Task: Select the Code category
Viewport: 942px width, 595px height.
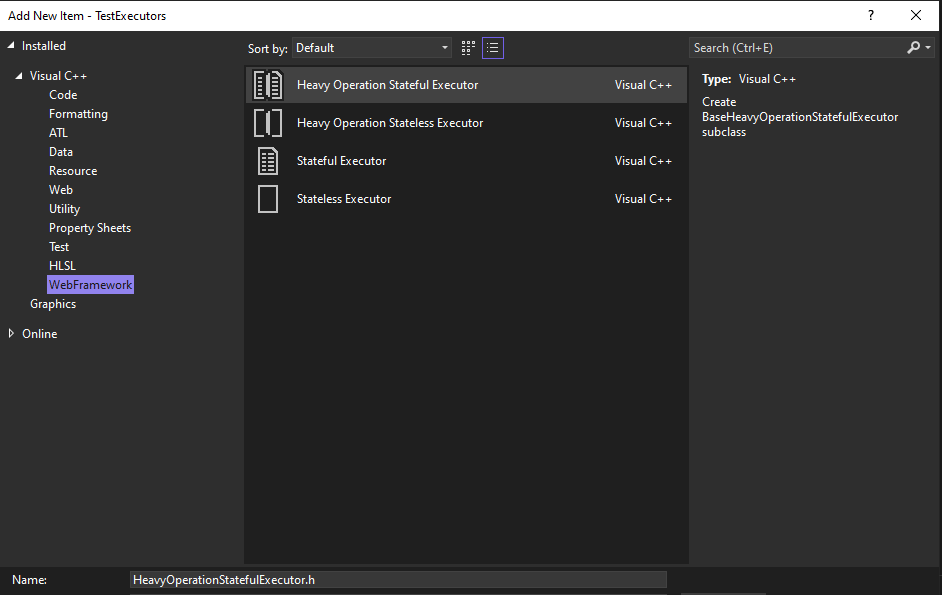Action: coord(63,95)
